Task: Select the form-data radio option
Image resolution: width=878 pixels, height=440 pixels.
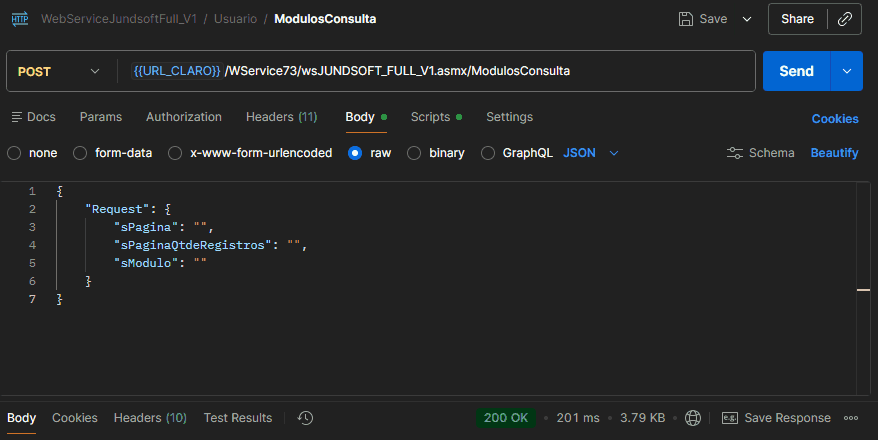Action: [x=80, y=153]
